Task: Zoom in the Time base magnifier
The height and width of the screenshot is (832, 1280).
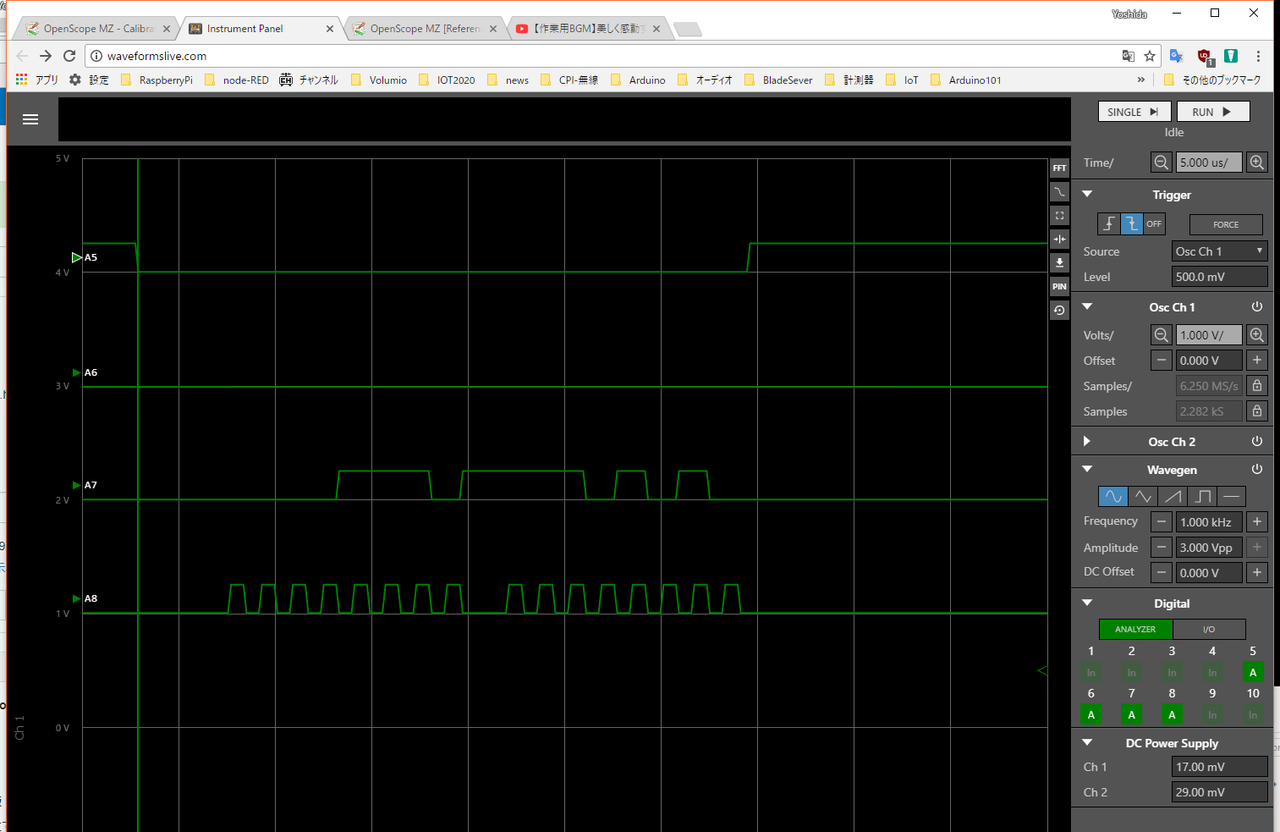Action: click(x=1257, y=162)
